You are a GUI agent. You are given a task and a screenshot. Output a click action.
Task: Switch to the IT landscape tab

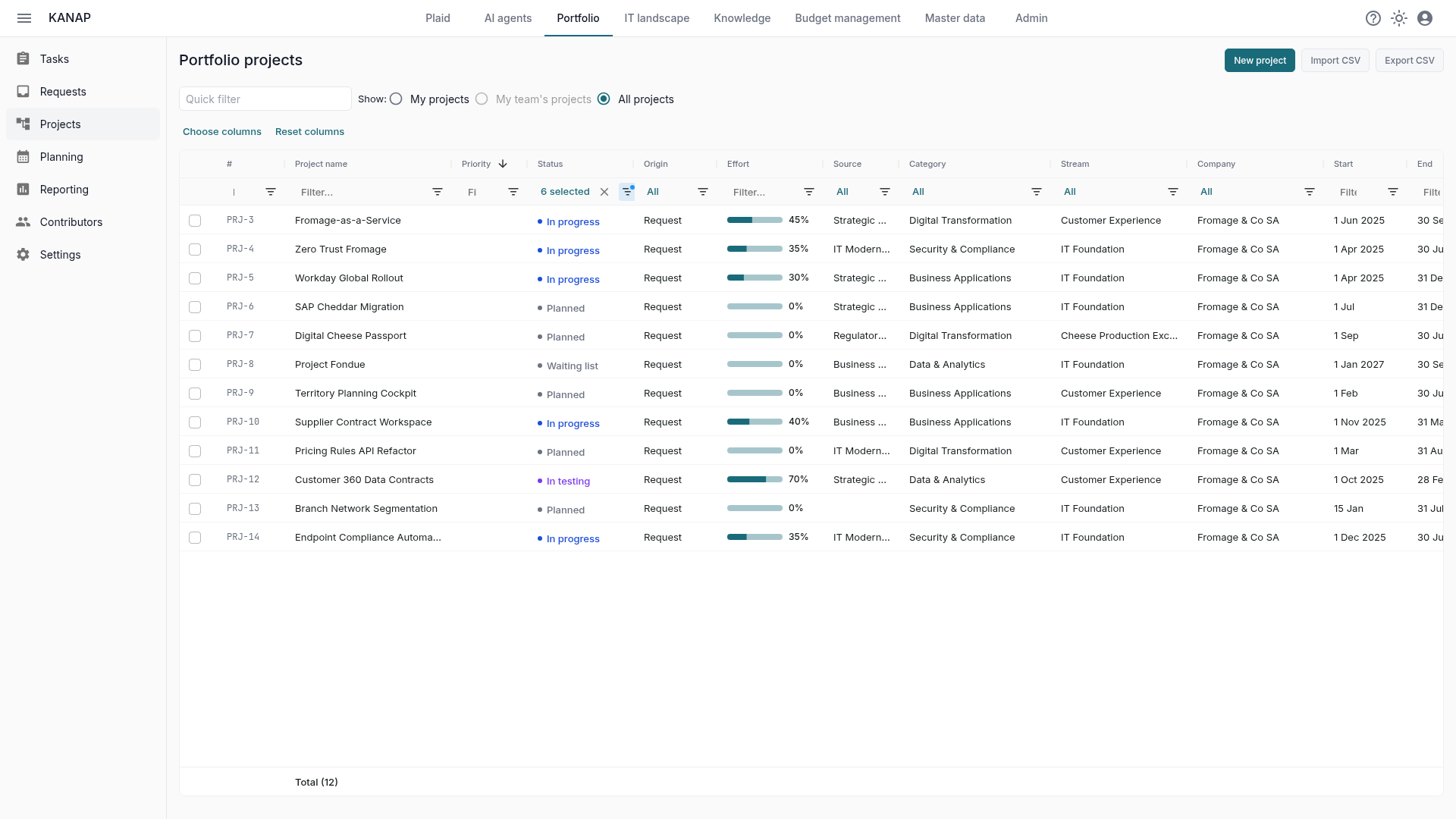click(x=657, y=18)
